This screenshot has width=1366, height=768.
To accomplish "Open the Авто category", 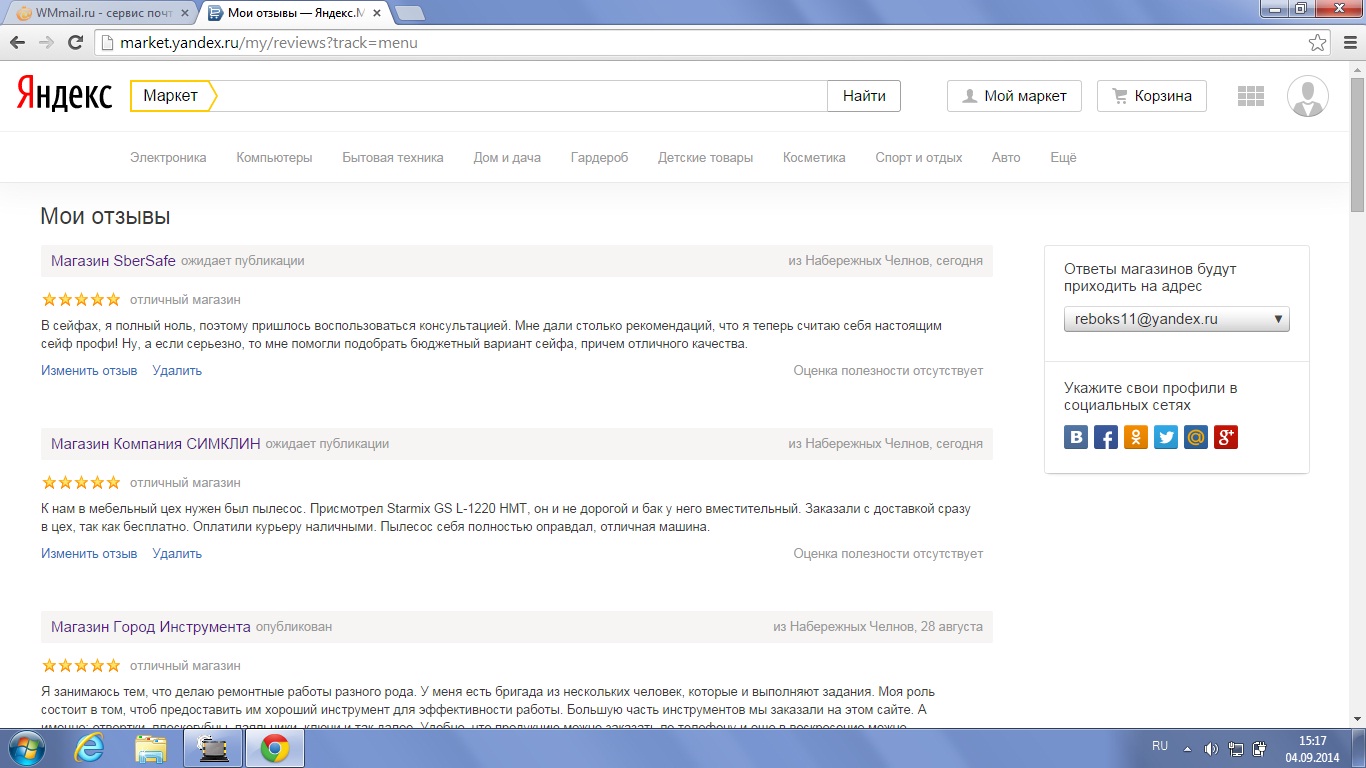I will 1006,157.
